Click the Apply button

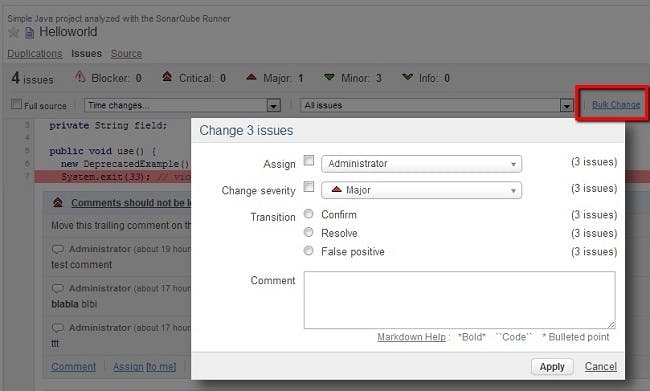tap(552, 367)
